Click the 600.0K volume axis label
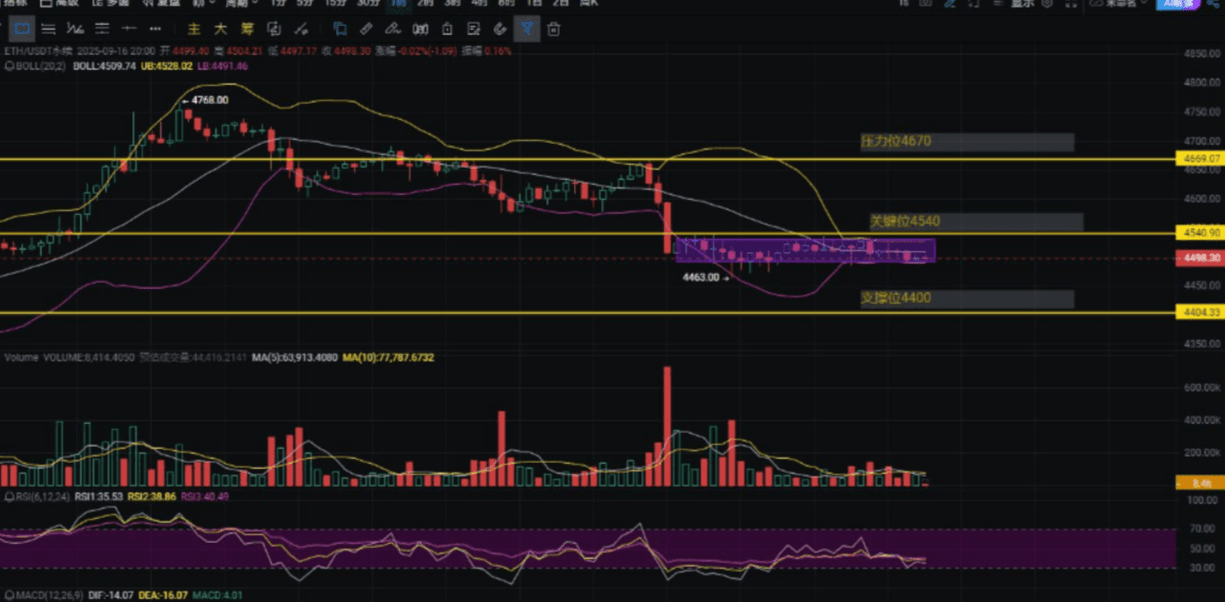The width and height of the screenshot is (1225, 602). coord(1200,387)
